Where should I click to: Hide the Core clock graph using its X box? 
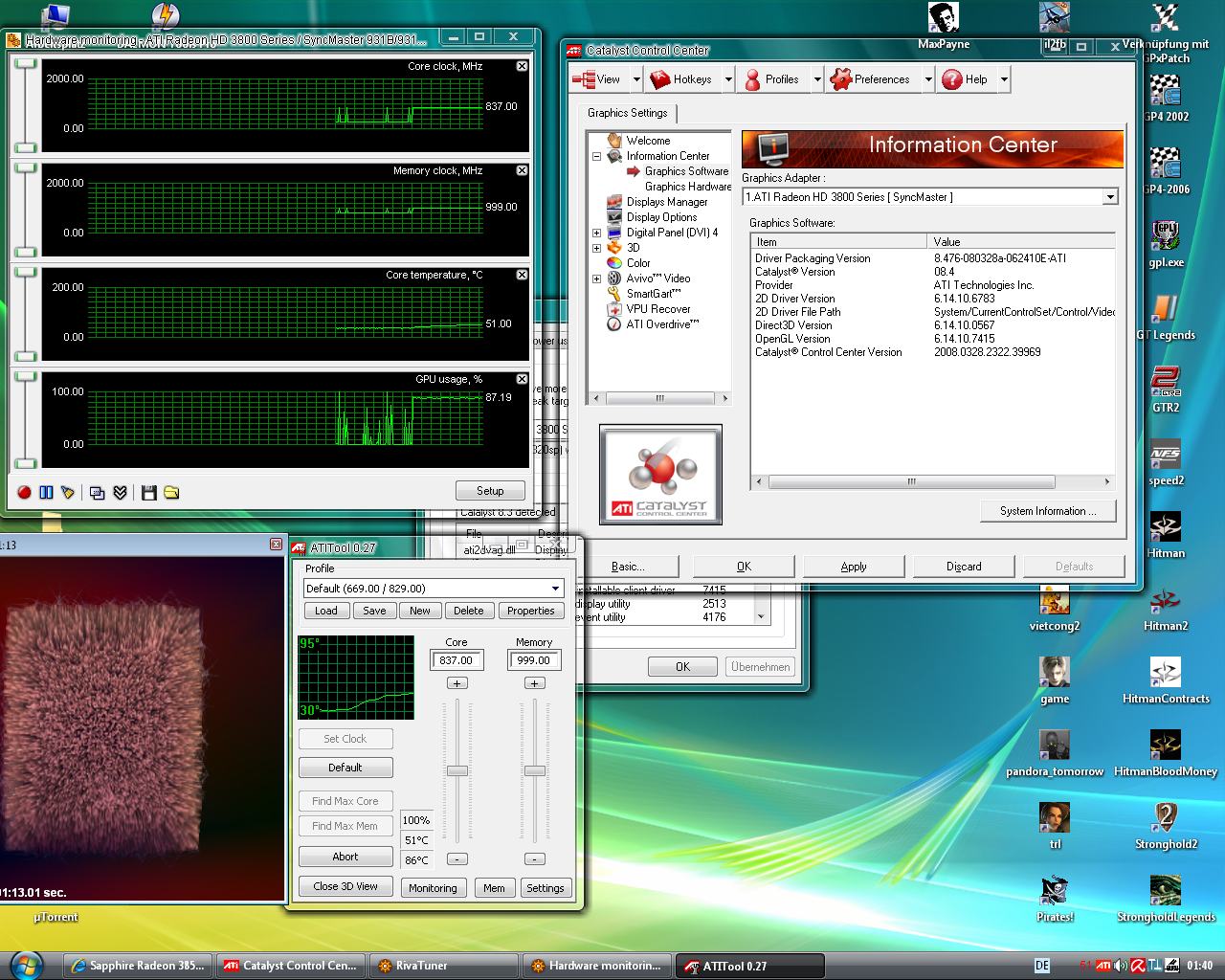[522, 66]
